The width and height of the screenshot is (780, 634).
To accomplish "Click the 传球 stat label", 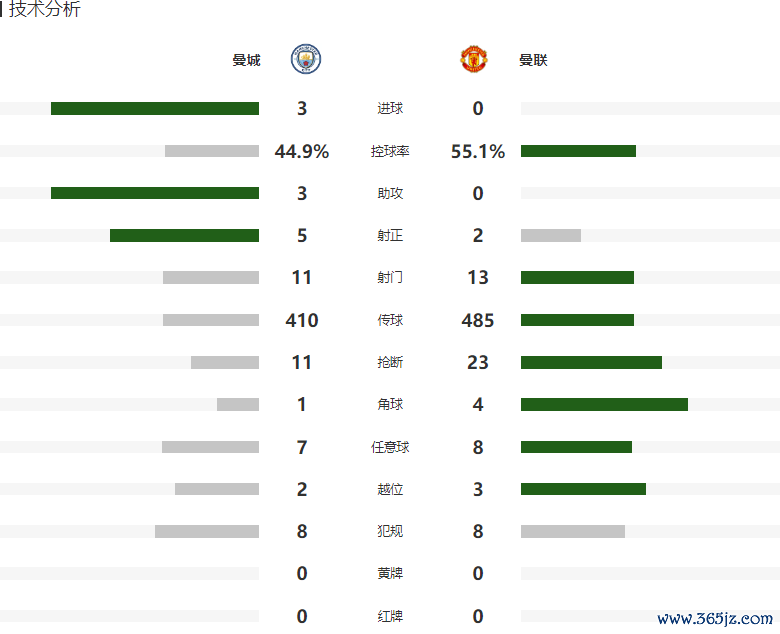I will tap(390, 320).
